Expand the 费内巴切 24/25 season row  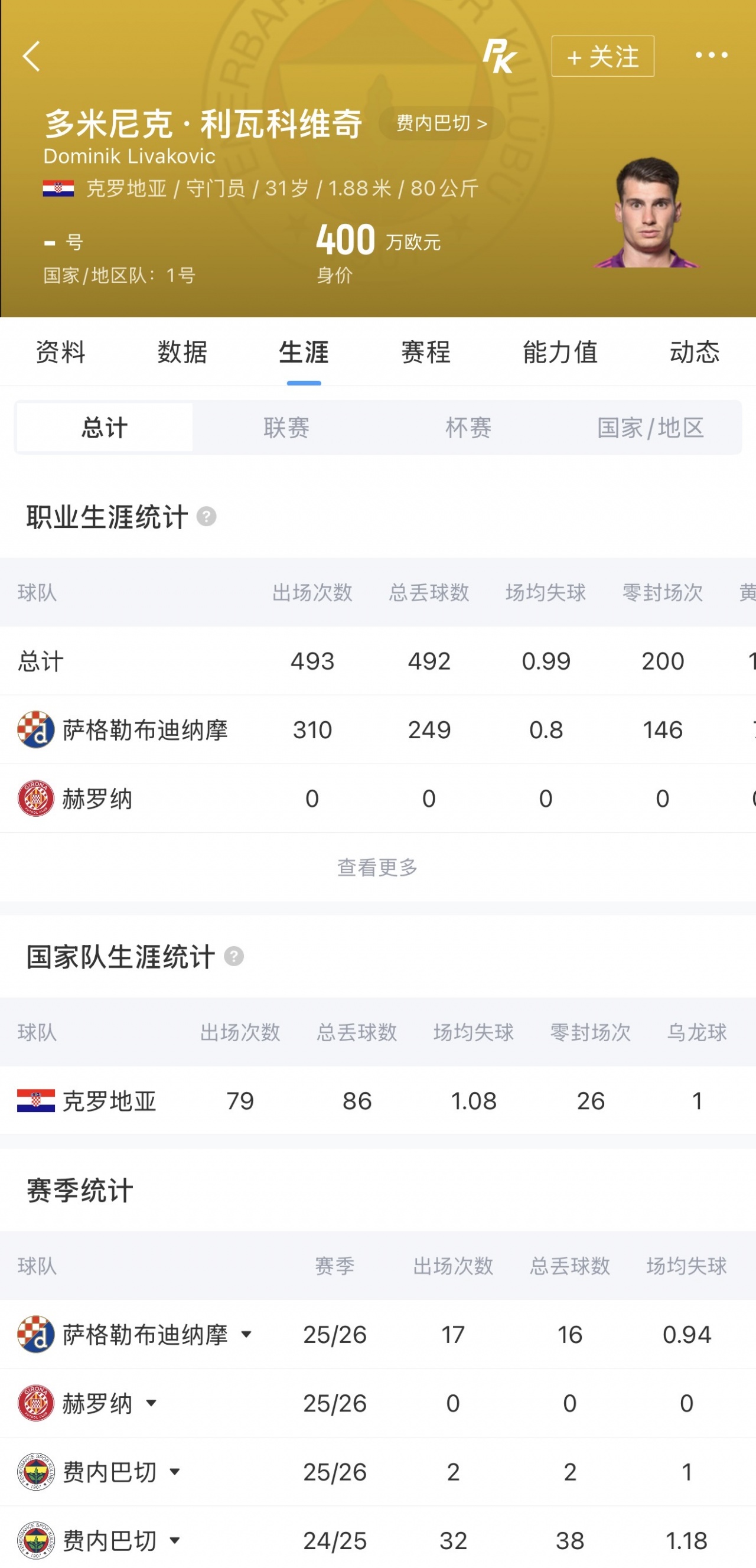[x=175, y=1541]
